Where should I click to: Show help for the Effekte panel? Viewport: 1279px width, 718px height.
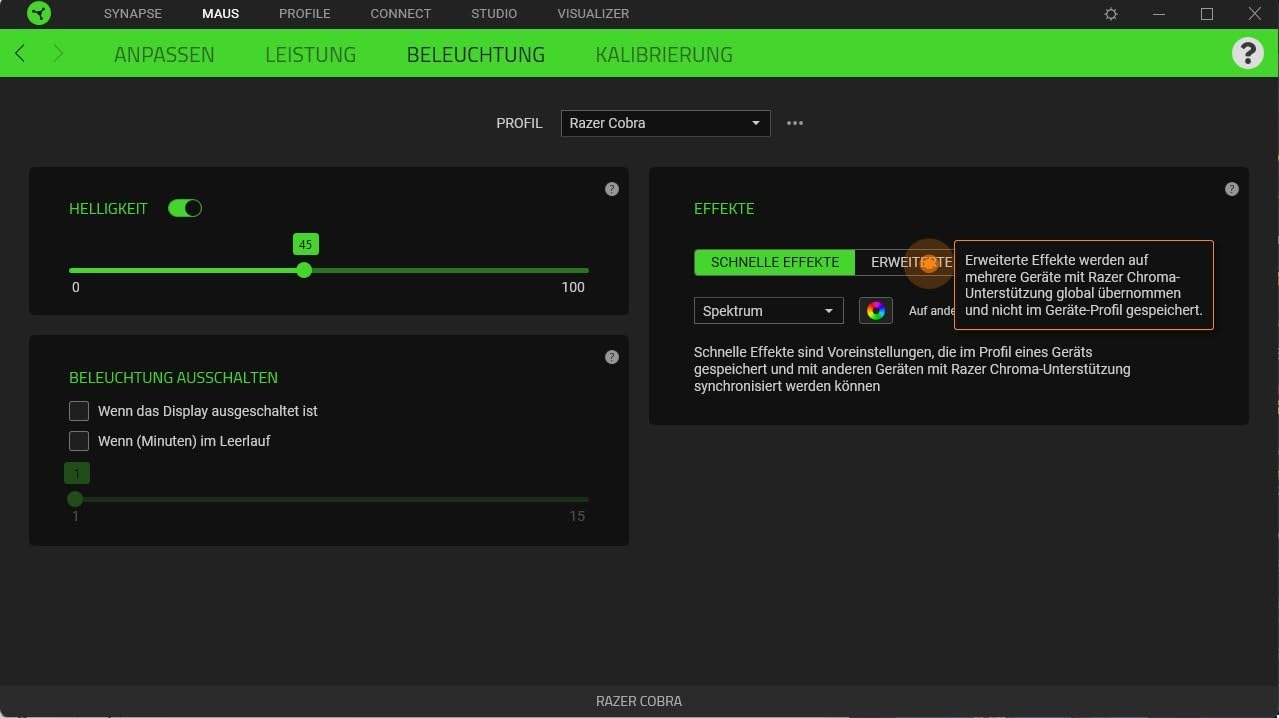point(1232,189)
